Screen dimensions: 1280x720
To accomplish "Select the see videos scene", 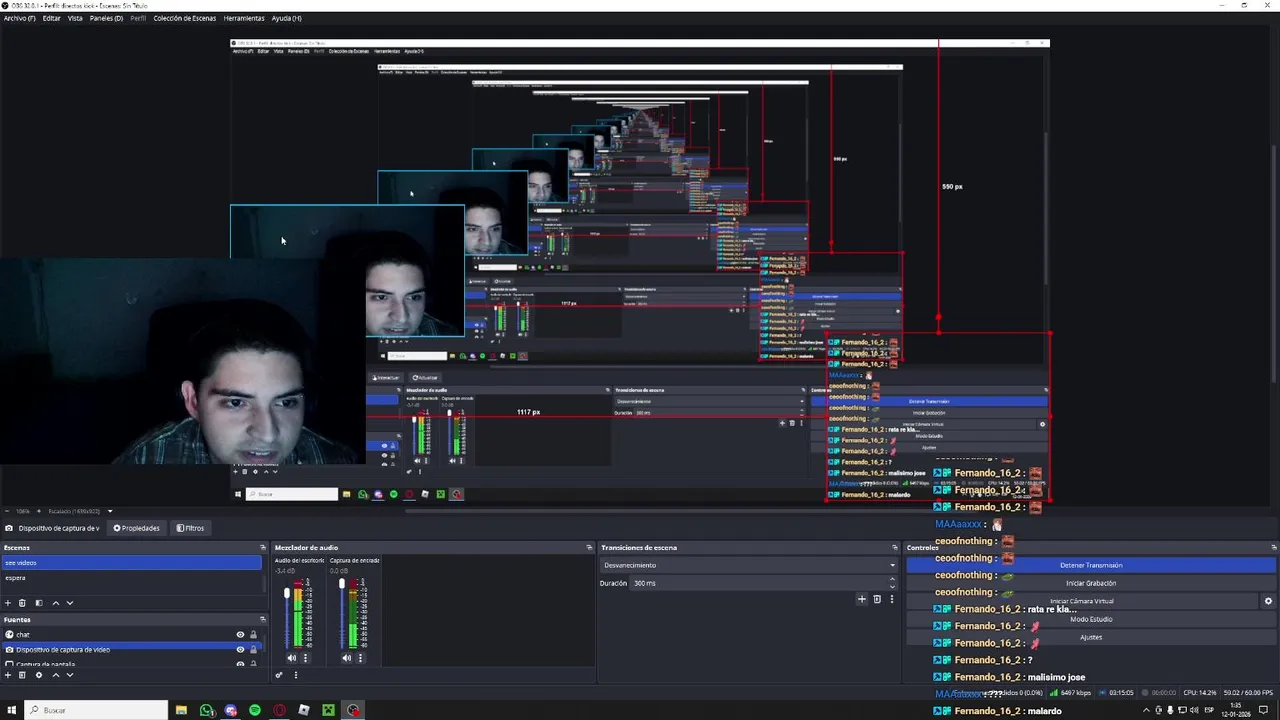I will [131, 563].
